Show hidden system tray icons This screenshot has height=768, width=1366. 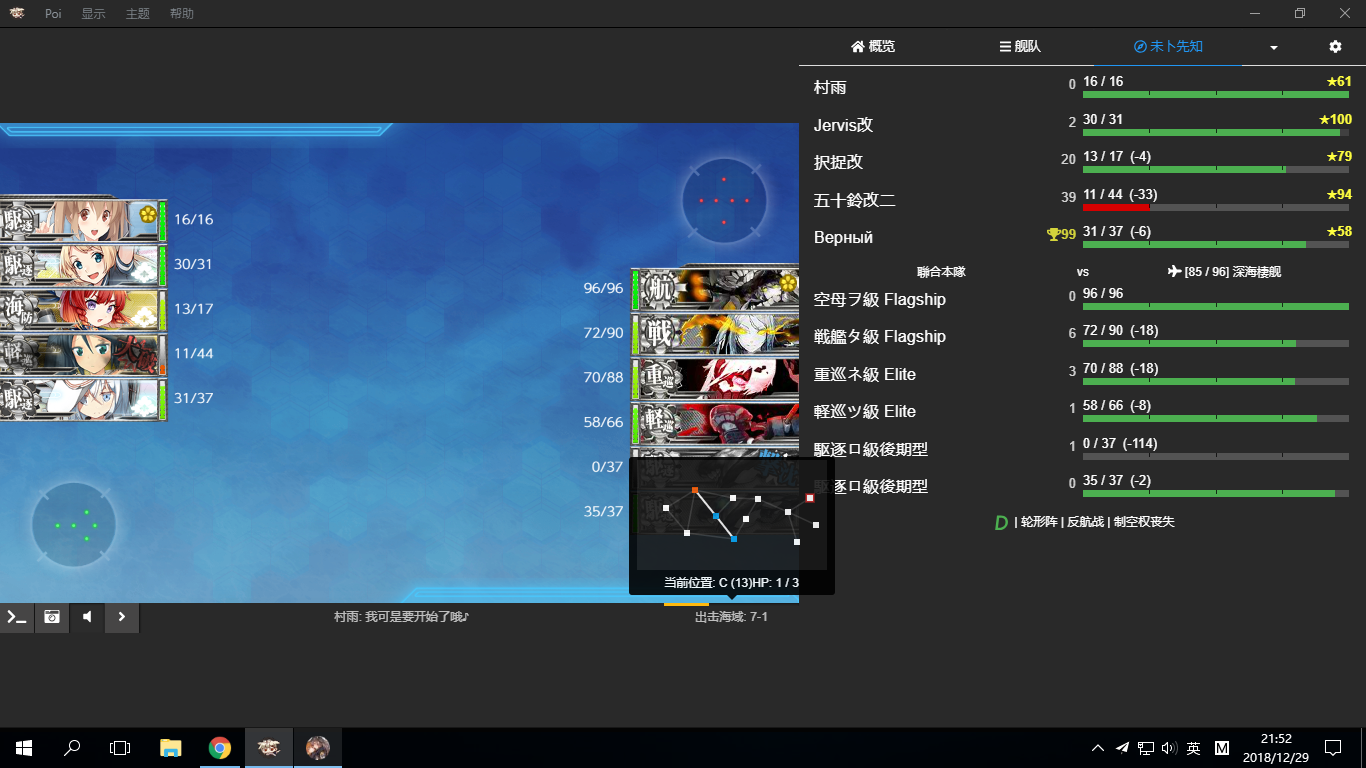(1098, 748)
